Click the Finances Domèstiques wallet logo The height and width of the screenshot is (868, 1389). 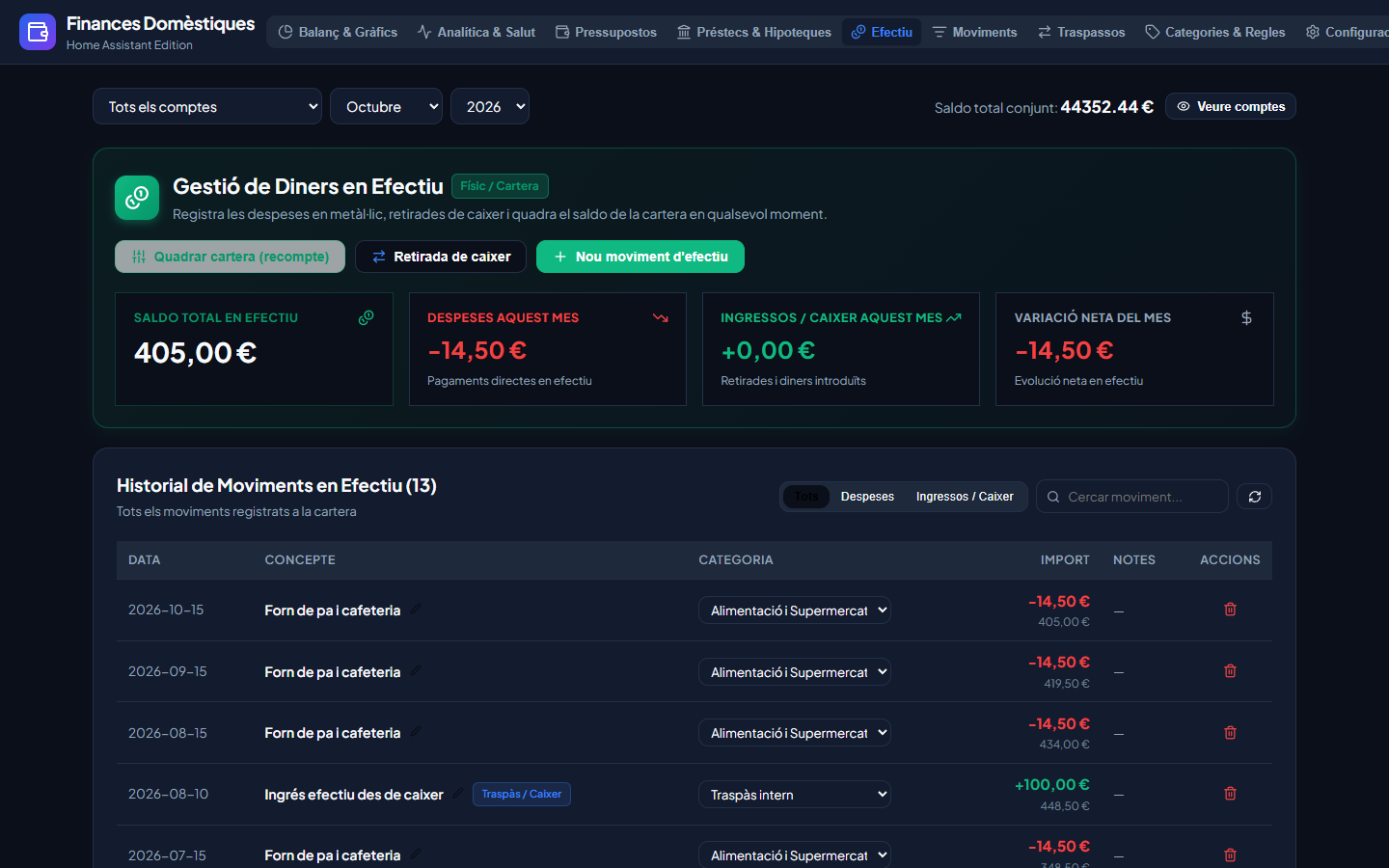coord(38,32)
